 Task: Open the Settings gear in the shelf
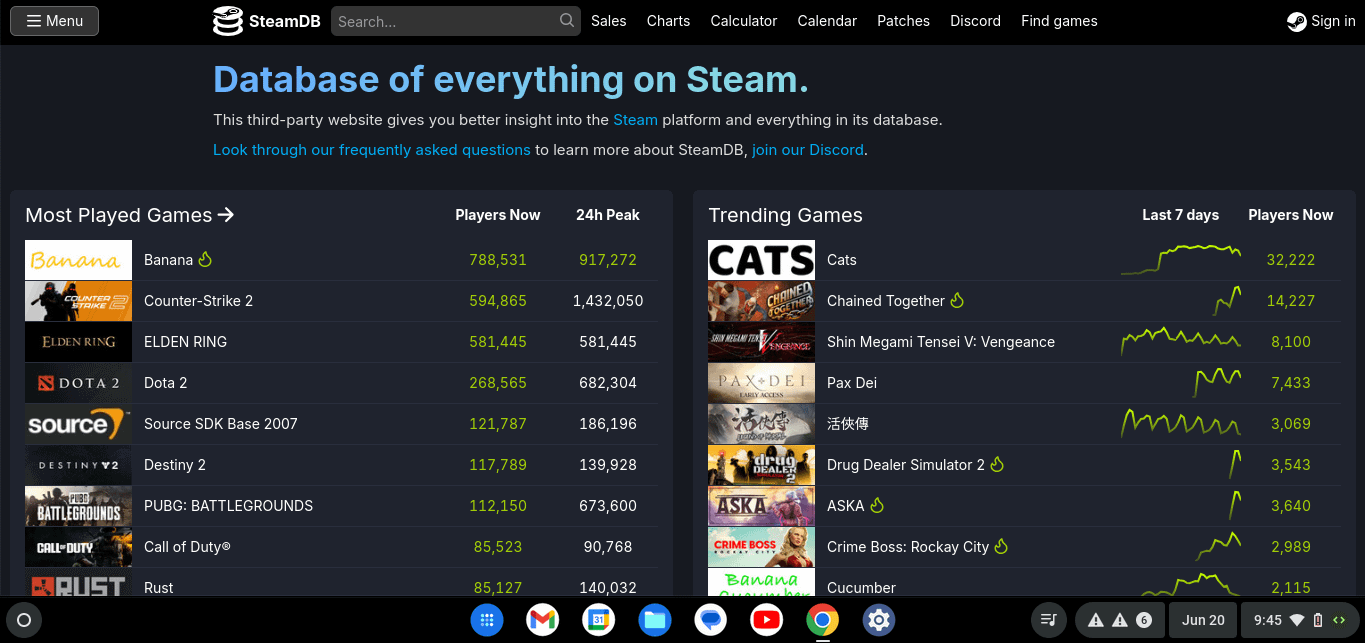point(878,620)
